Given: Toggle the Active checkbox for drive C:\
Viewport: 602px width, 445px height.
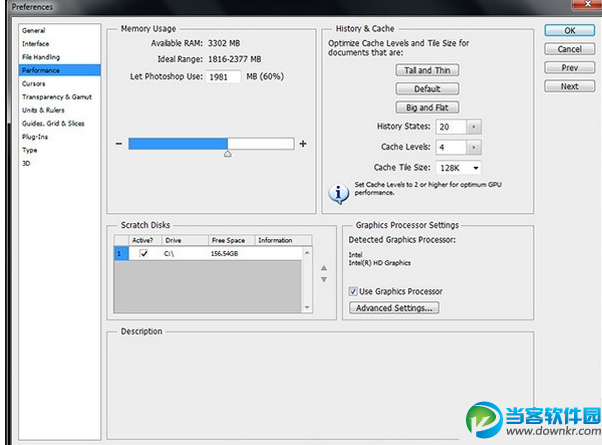Looking at the screenshot, I should coord(144,253).
